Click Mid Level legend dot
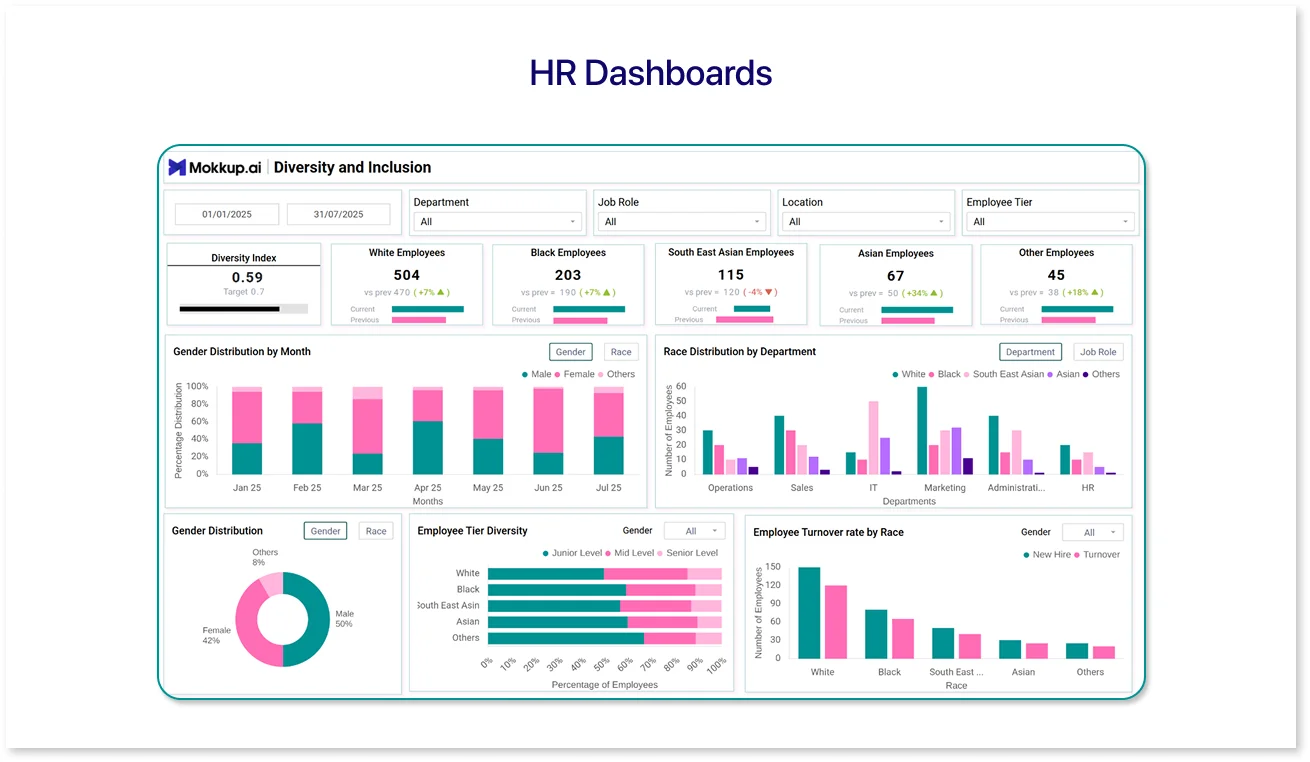 click(608, 553)
